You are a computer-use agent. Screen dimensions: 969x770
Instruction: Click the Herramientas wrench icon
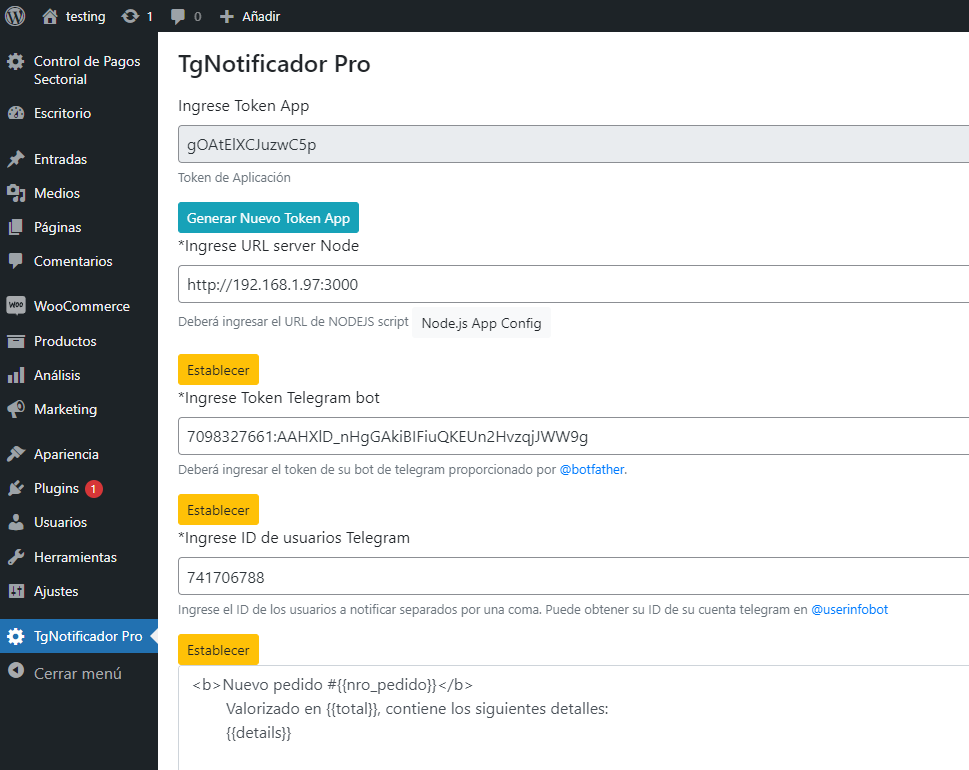(x=14, y=556)
